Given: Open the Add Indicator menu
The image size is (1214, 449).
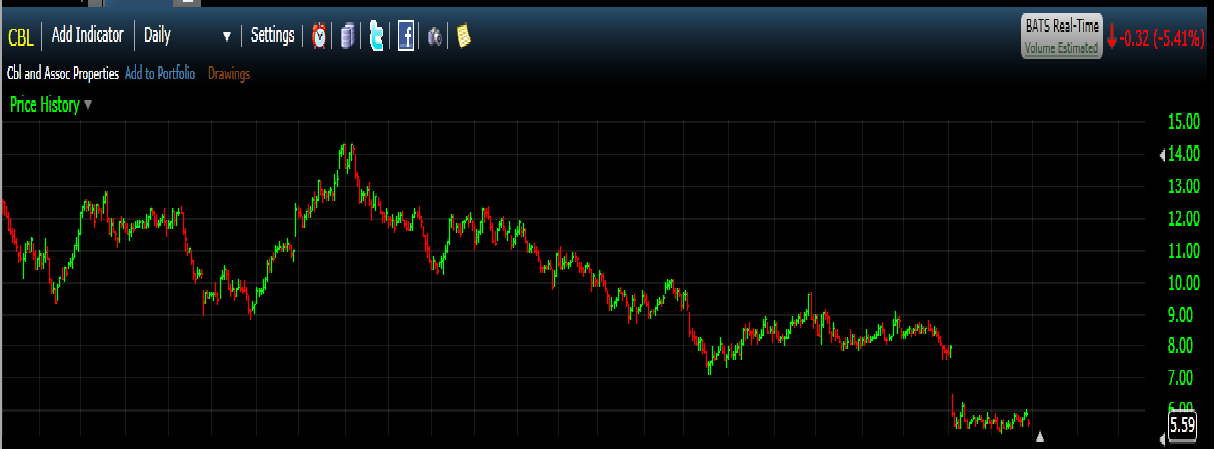Looking at the screenshot, I should click(x=87, y=35).
